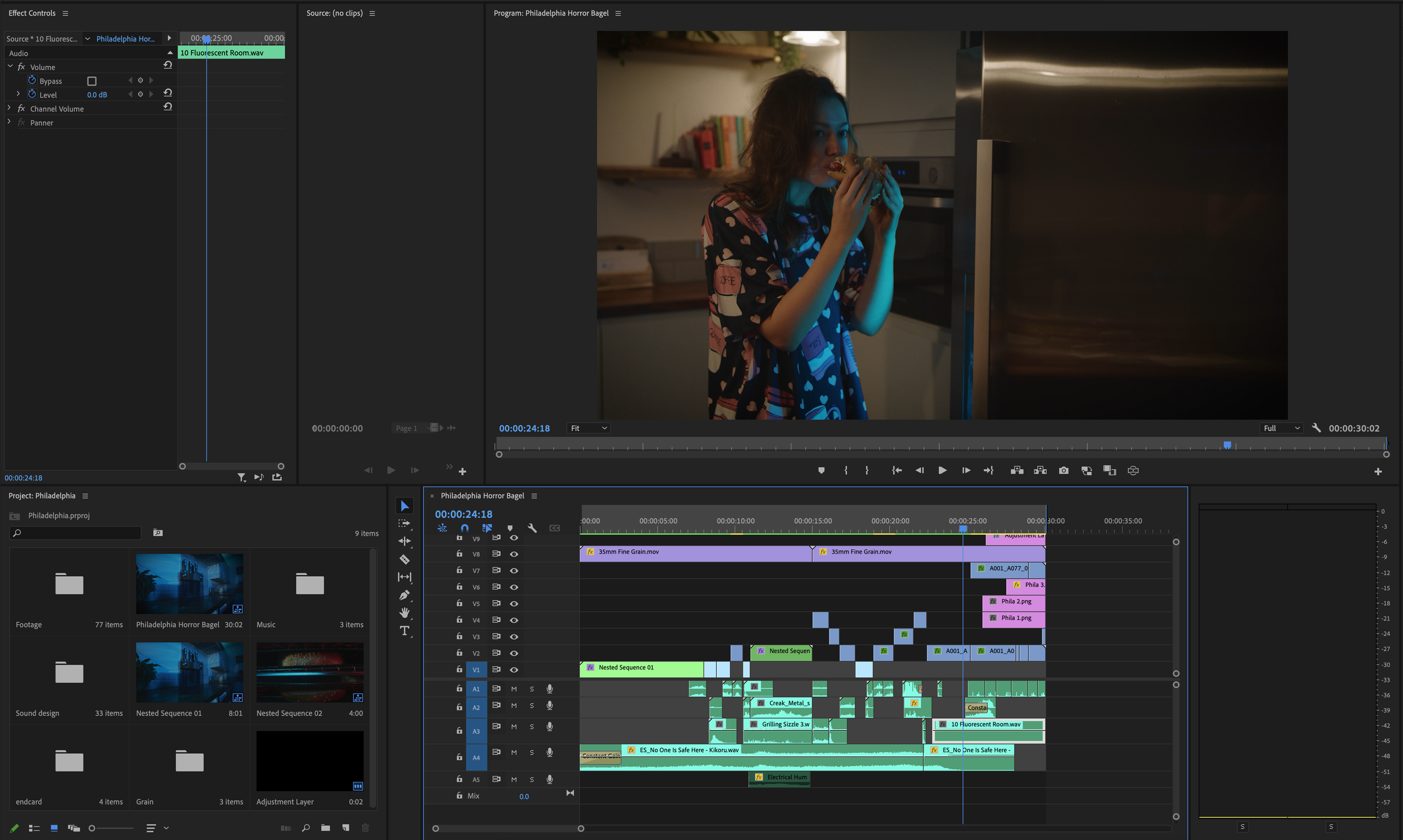Open timeline display settings wrench
Viewport: 1403px width, 840px height.
pos(532,527)
